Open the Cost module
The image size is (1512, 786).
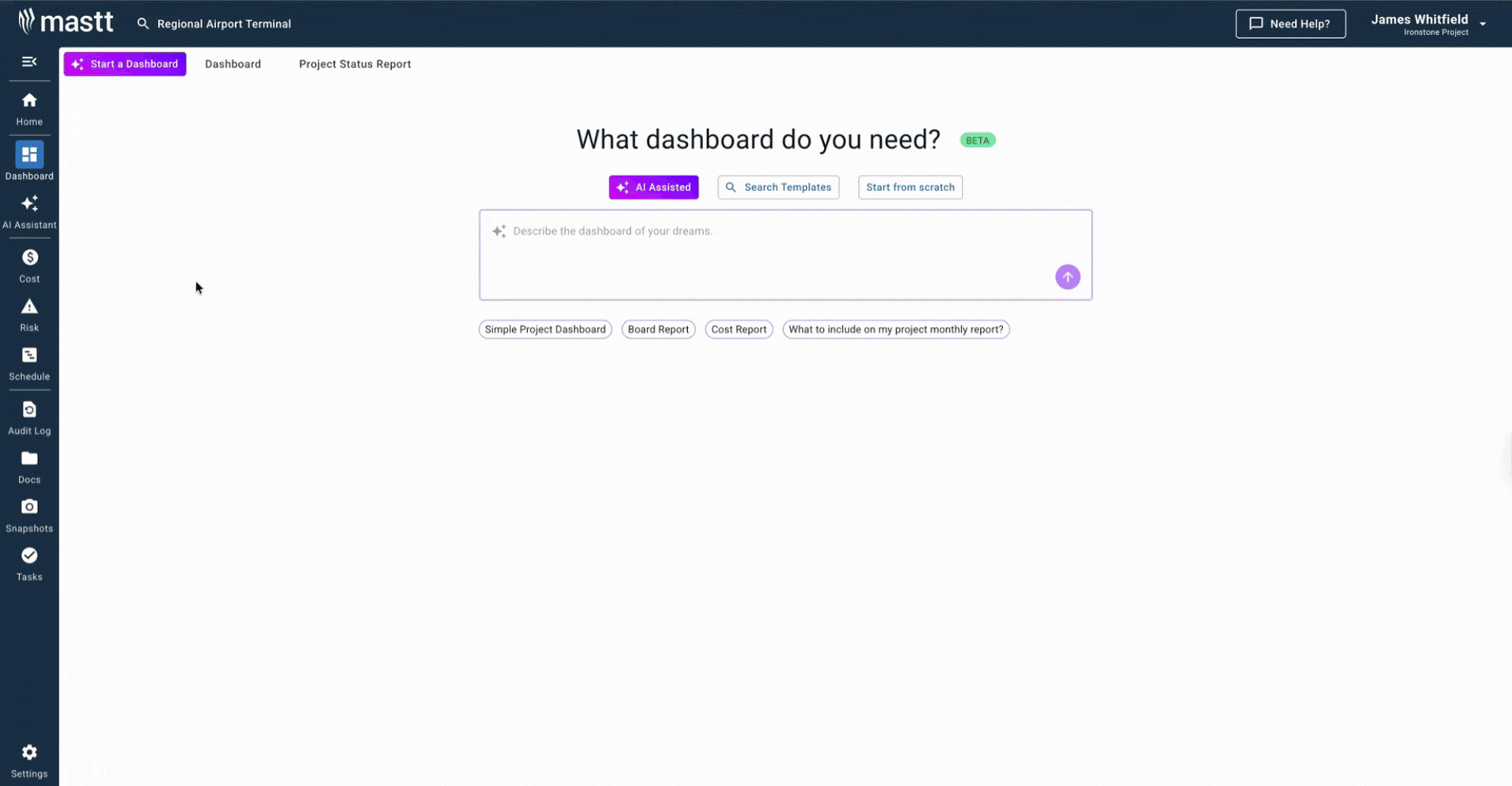point(28,264)
